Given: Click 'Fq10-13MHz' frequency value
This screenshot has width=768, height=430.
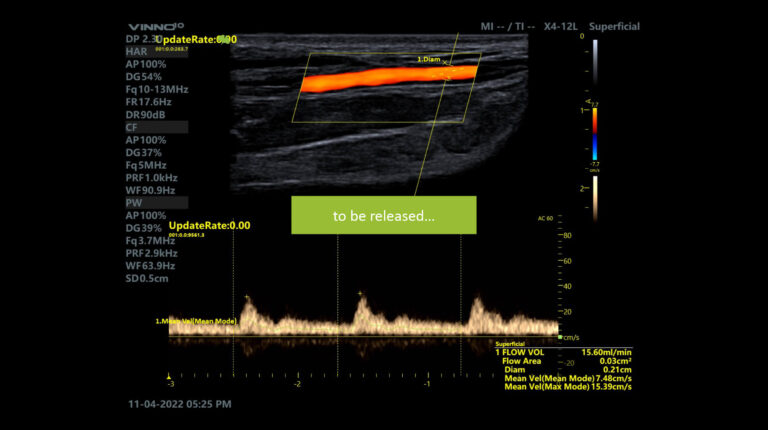Looking at the screenshot, I should 157,90.
